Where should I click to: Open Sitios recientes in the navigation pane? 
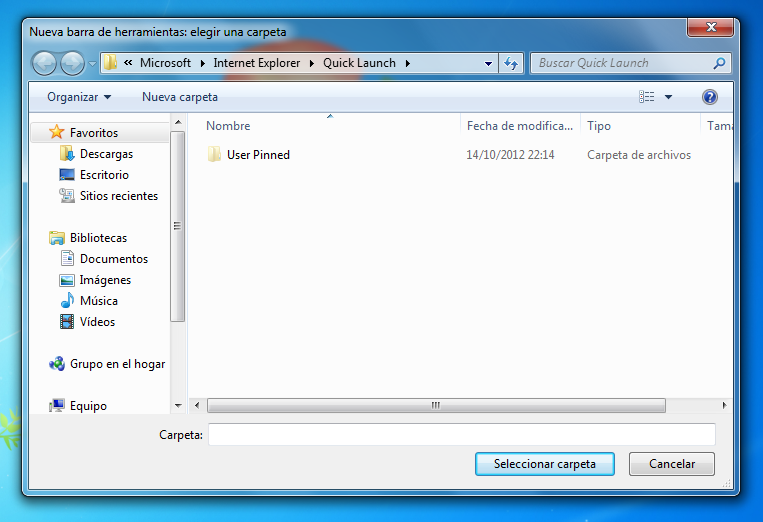(119, 196)
